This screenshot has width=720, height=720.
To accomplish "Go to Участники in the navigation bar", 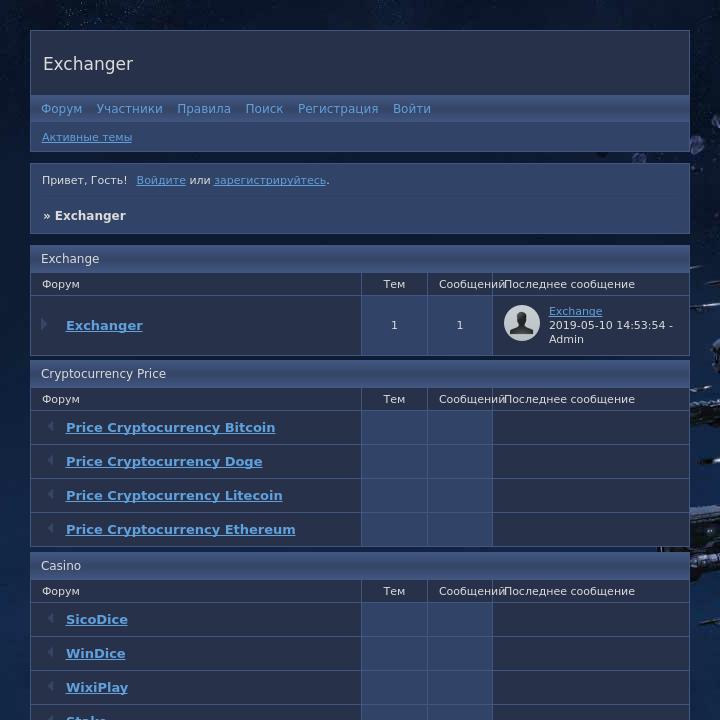I will pyautogui.click(x=129, y=109).
